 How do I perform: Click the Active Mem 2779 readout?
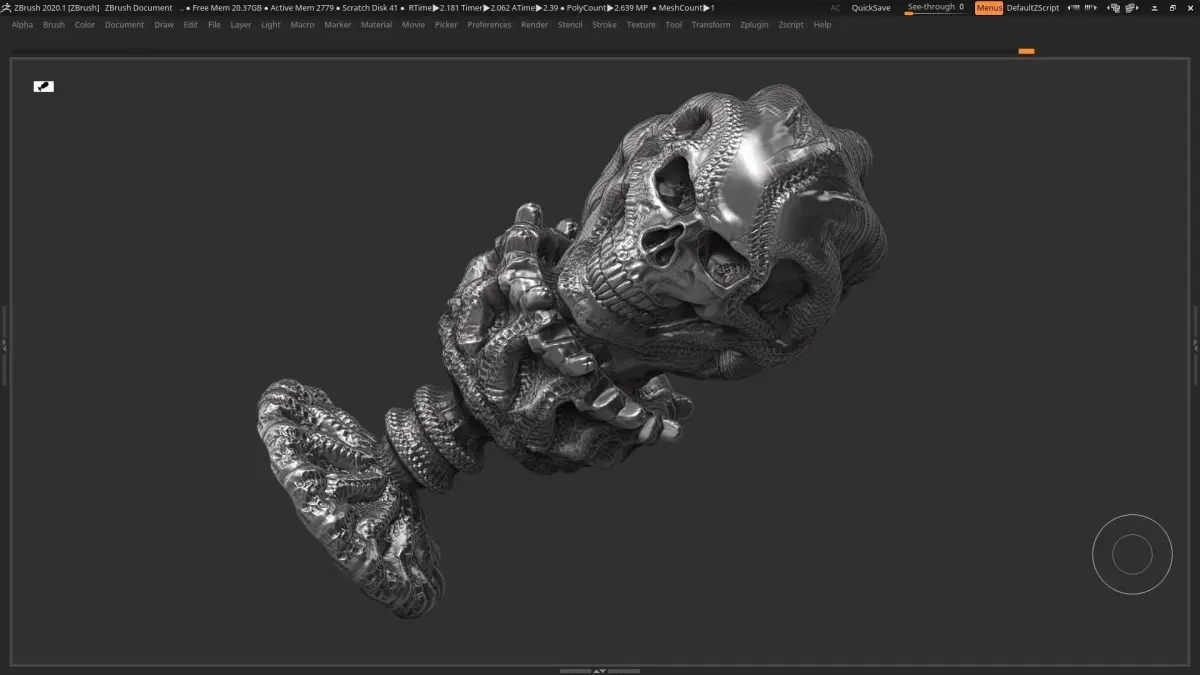point(302,8)
